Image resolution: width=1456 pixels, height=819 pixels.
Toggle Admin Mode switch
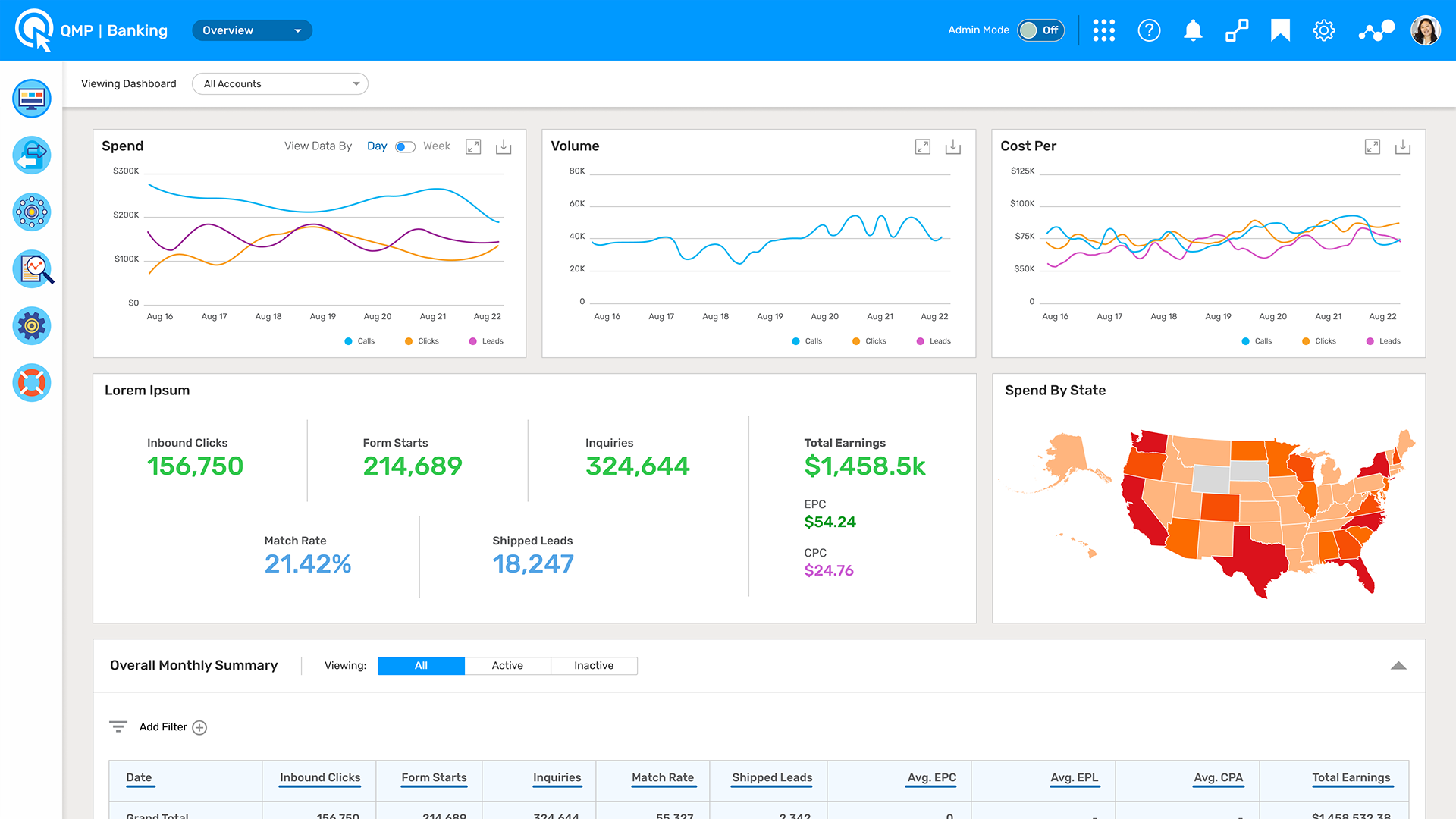1040,30
